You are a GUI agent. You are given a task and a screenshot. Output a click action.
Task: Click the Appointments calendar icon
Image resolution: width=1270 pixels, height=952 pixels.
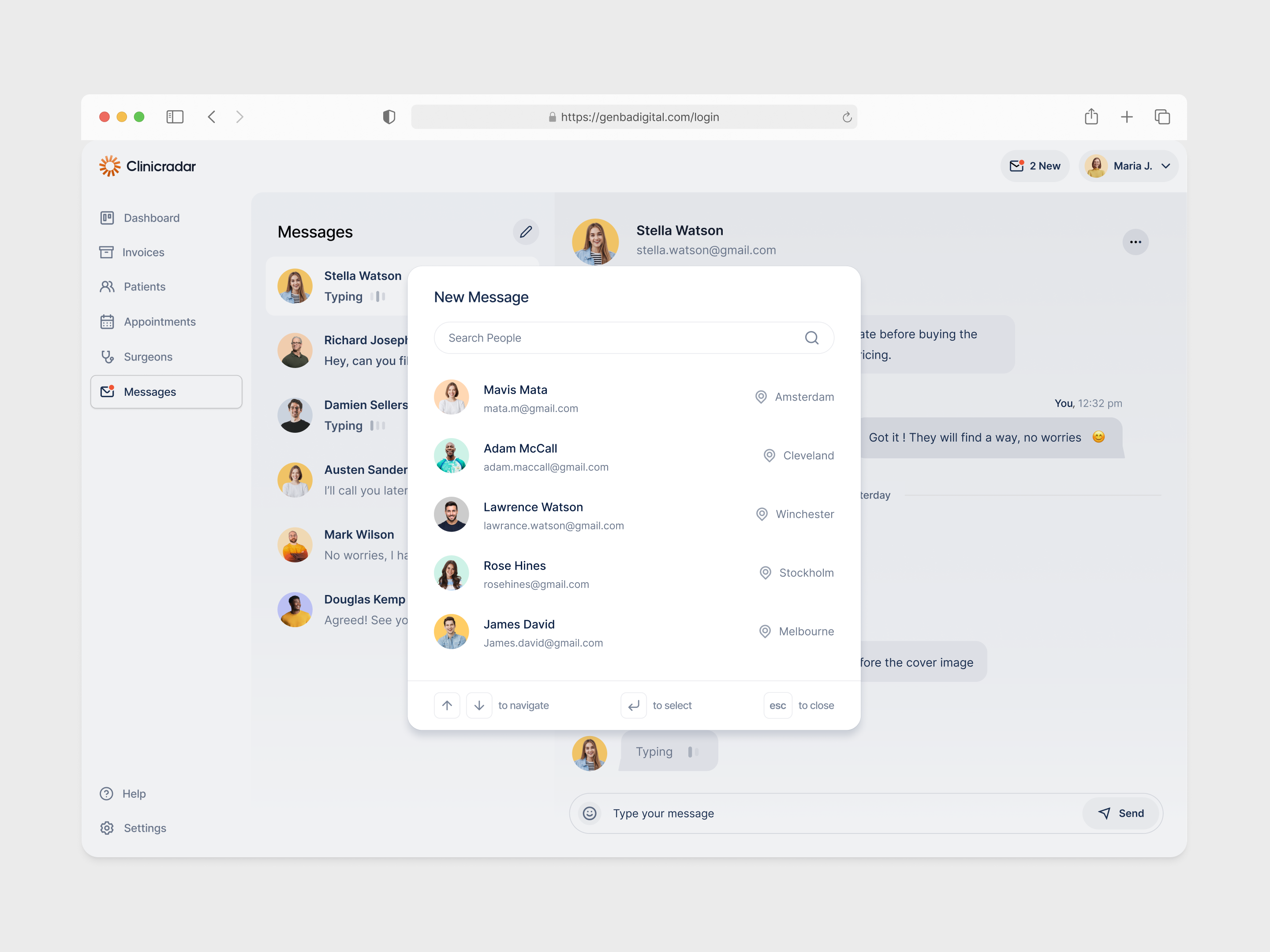(107, 321)
